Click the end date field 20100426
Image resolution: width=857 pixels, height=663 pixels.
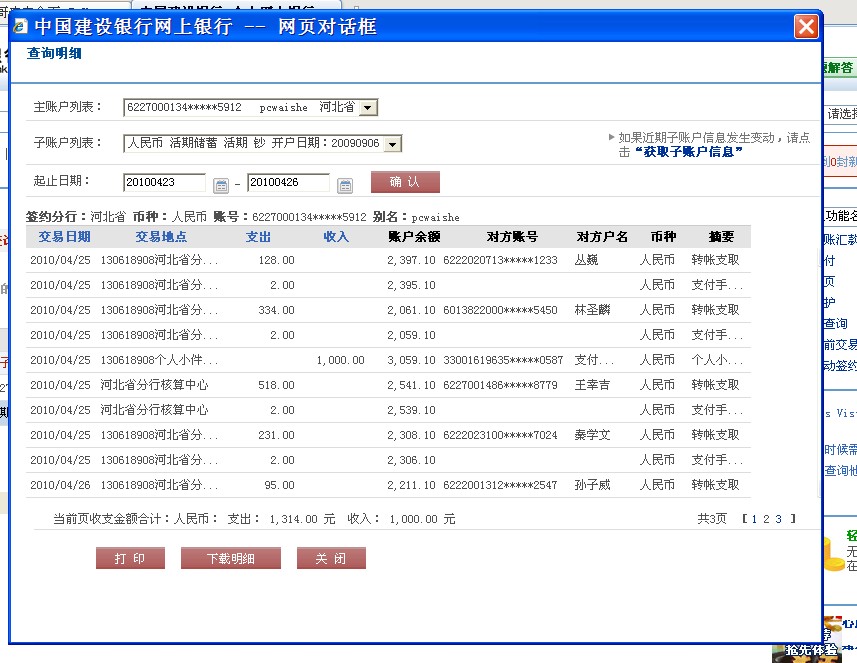point(288,183)
